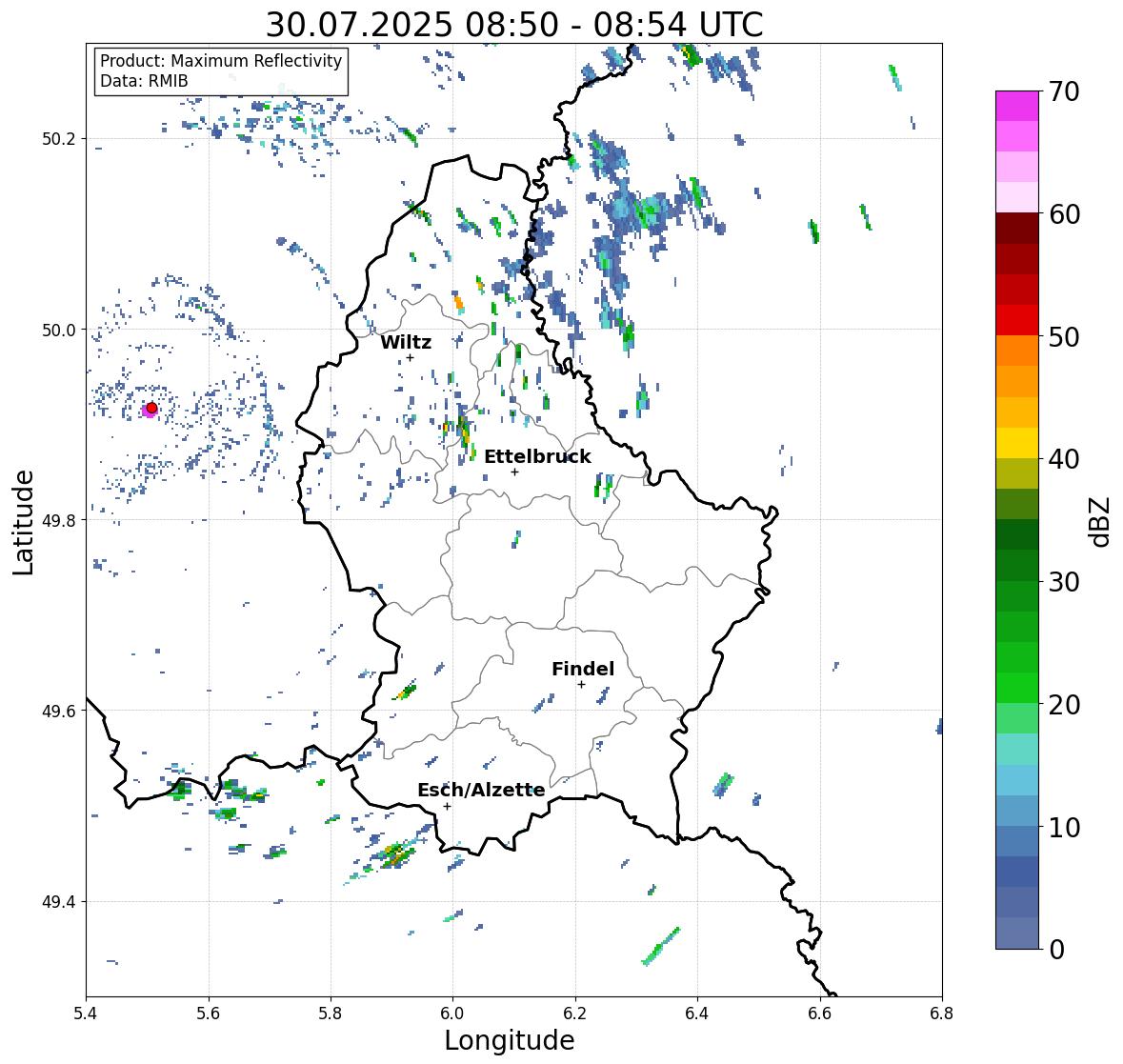Image resolution: width=1123 pixels, height=1064 pixels.
Task: Click the longitude tick label 5.6
Action: point(209,1014)
